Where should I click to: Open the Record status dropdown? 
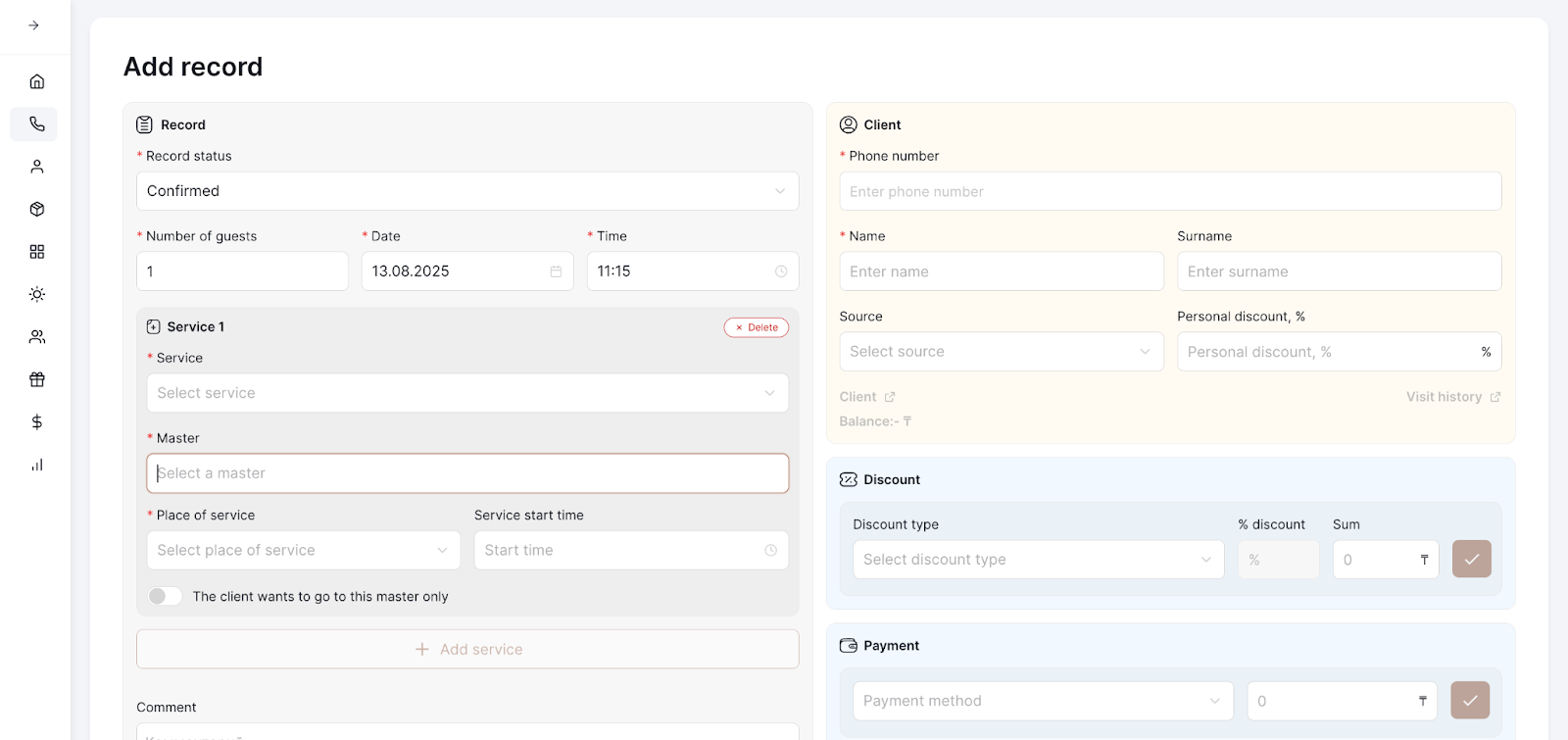tap(467, 191)
